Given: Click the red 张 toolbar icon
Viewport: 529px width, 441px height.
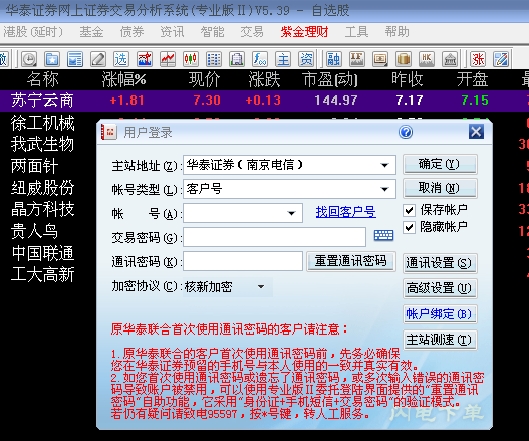Looking at the screenshot, I should (x=478, y=59).
